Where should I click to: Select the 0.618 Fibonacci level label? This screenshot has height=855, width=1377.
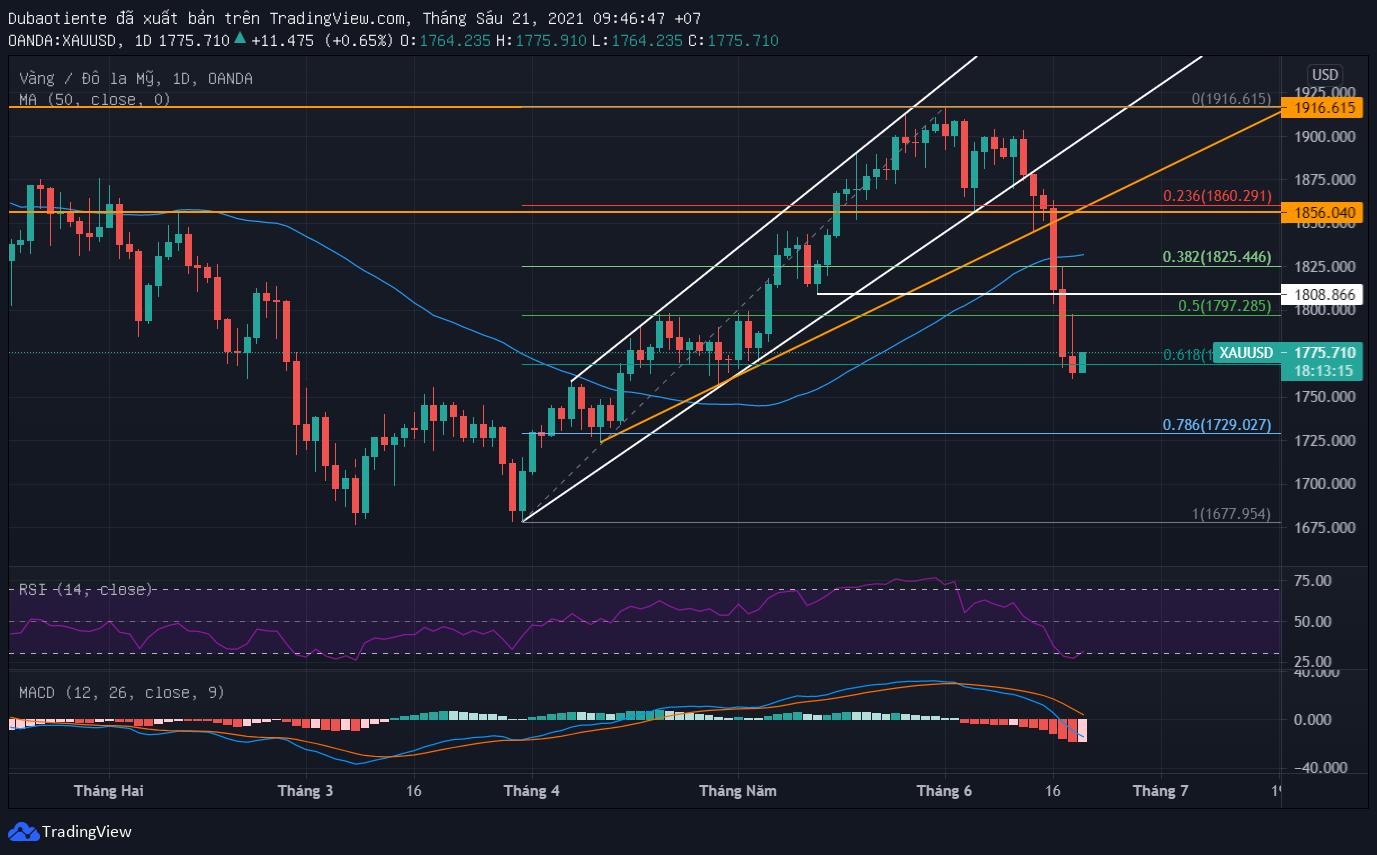click(x=1187, y=355)
